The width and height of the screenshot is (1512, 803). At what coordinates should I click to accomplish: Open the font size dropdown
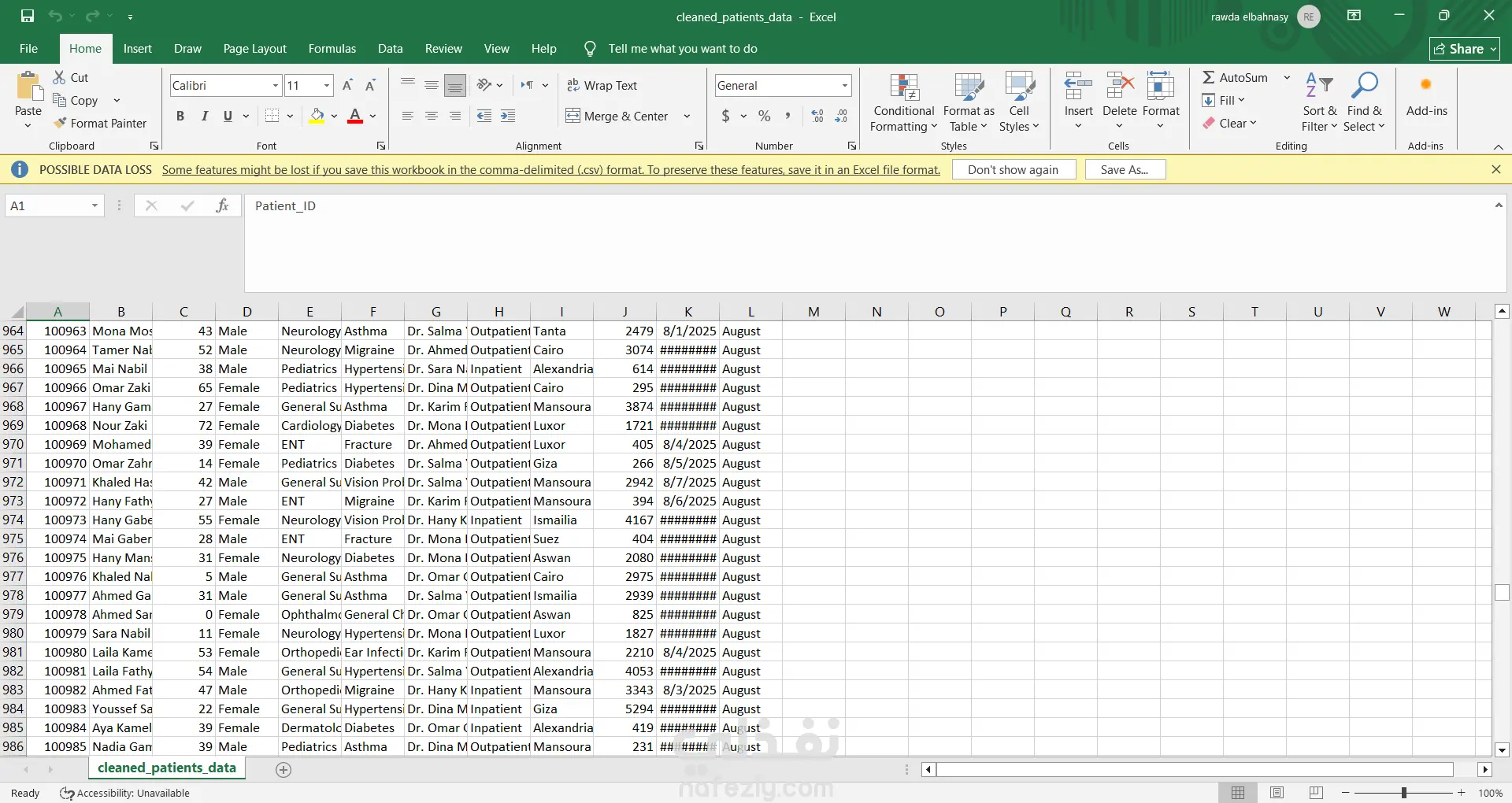click(327, 85)
